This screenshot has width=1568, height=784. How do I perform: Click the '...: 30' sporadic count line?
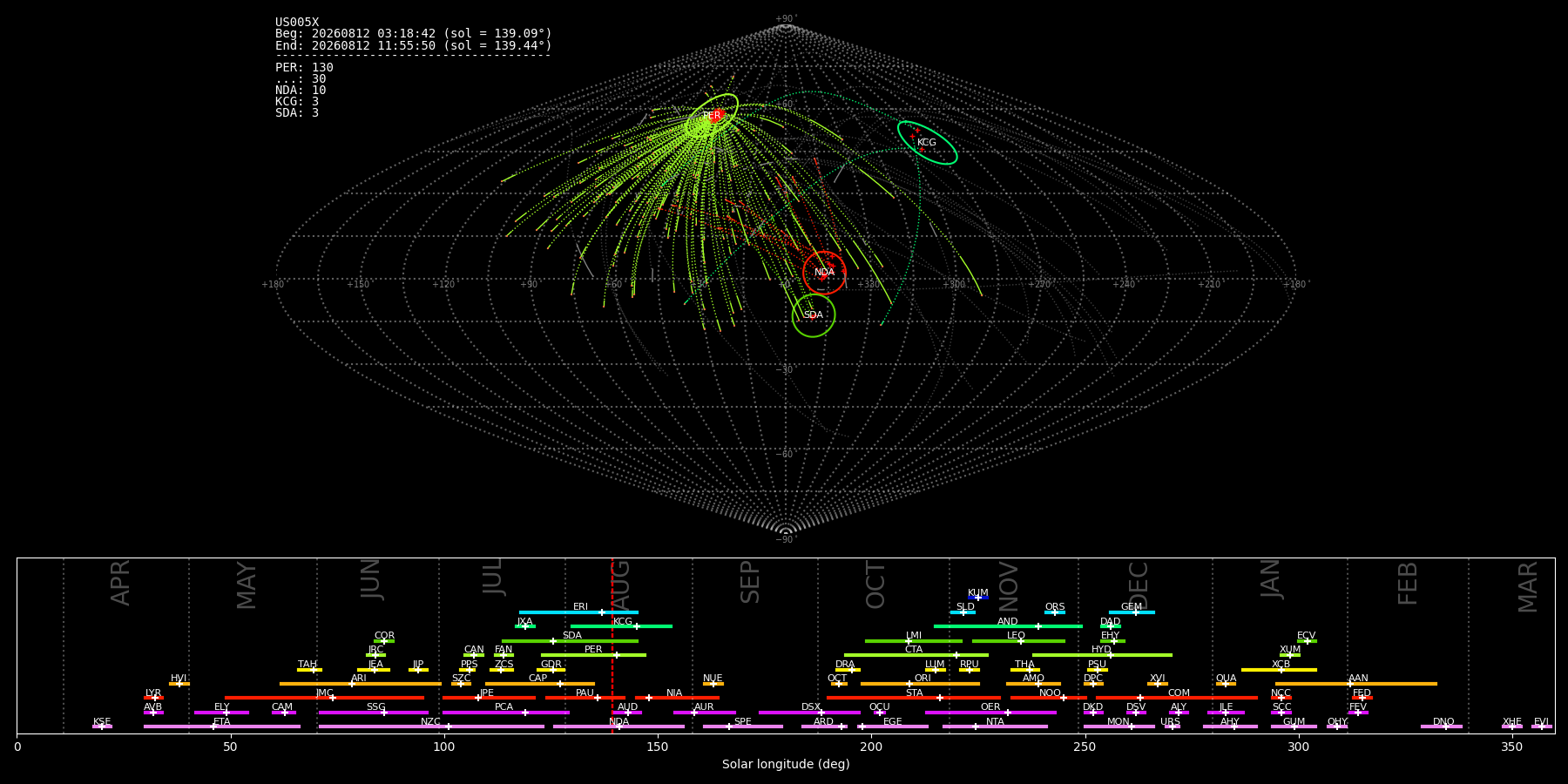pos(301,78)
